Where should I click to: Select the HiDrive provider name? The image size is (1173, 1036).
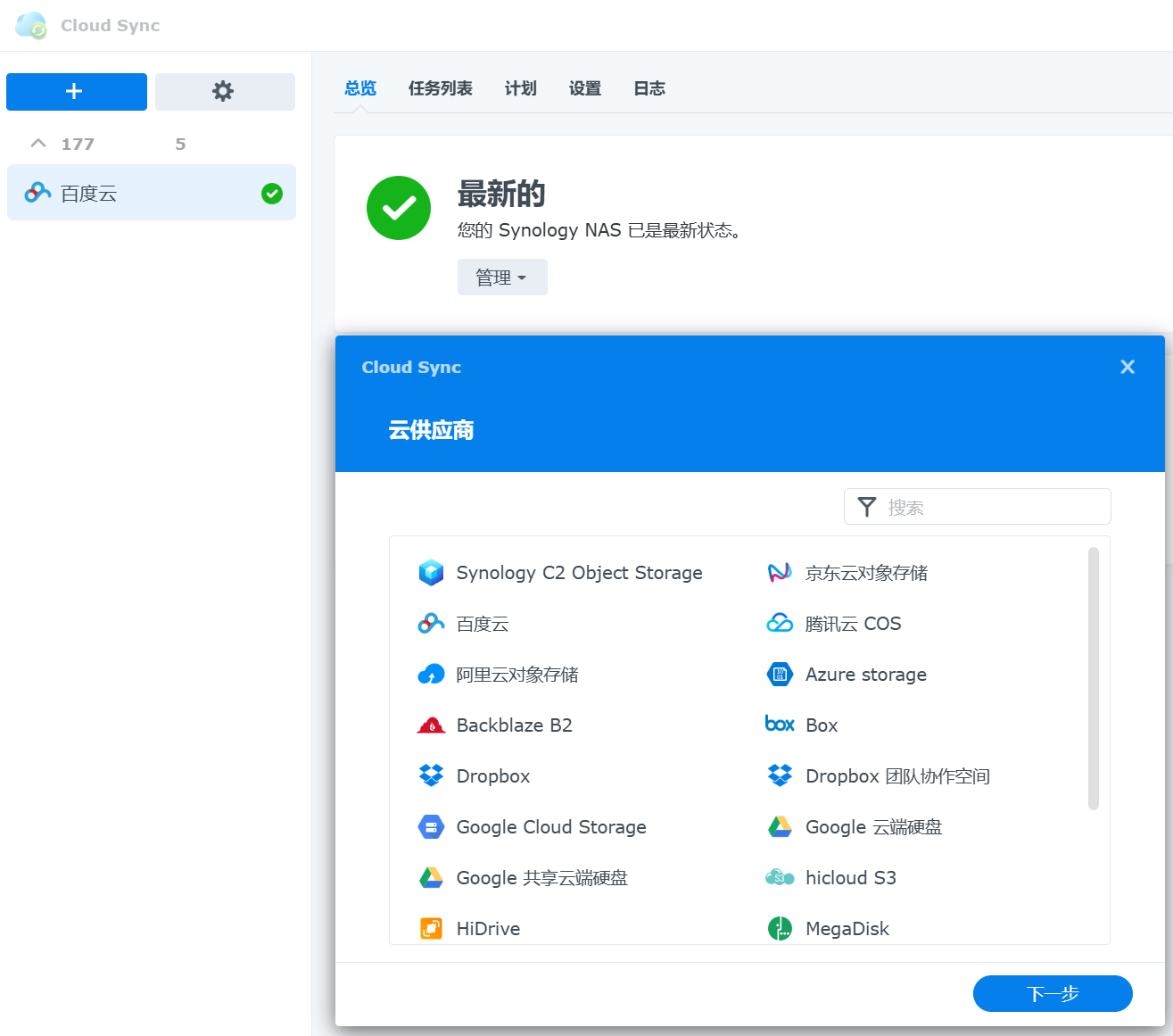click(488, 929)
